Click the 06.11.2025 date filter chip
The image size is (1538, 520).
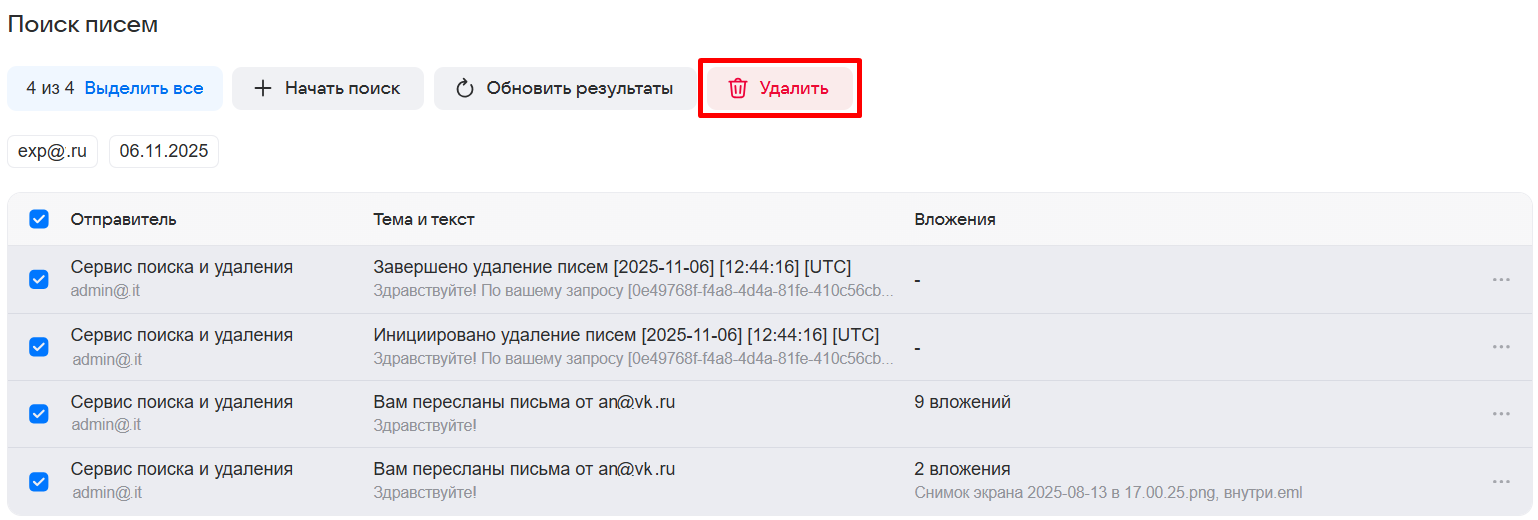pyautogui.click(x=164, y=152)
